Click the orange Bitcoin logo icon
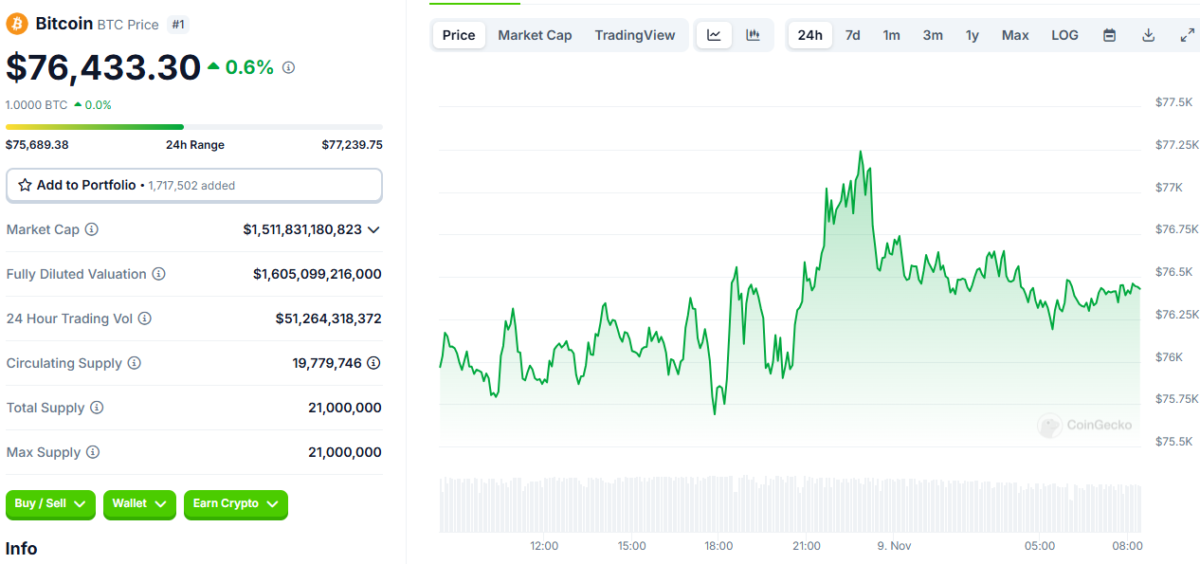 17,23
